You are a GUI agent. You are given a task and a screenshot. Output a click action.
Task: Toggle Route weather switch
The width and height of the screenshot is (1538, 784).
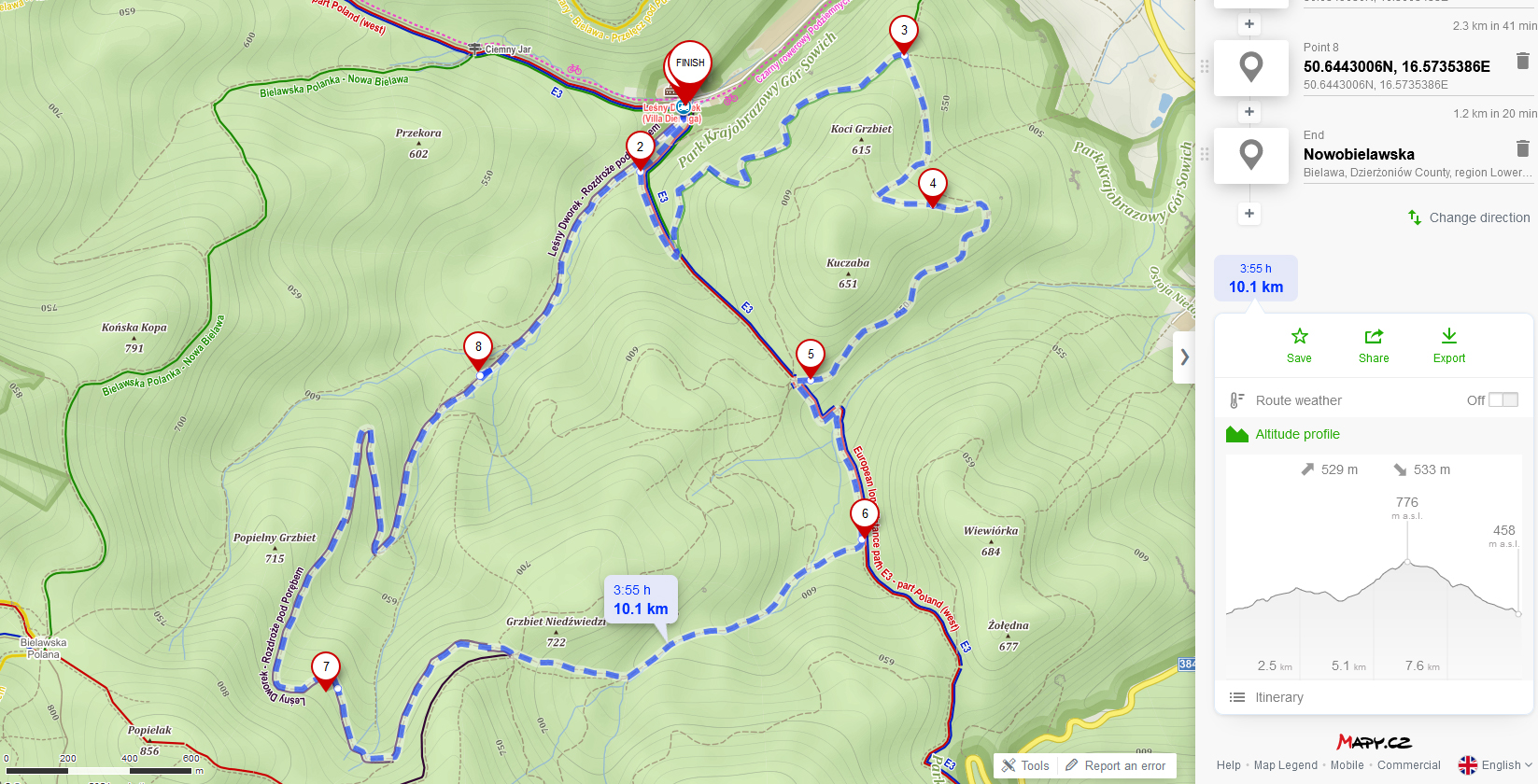1503,399
